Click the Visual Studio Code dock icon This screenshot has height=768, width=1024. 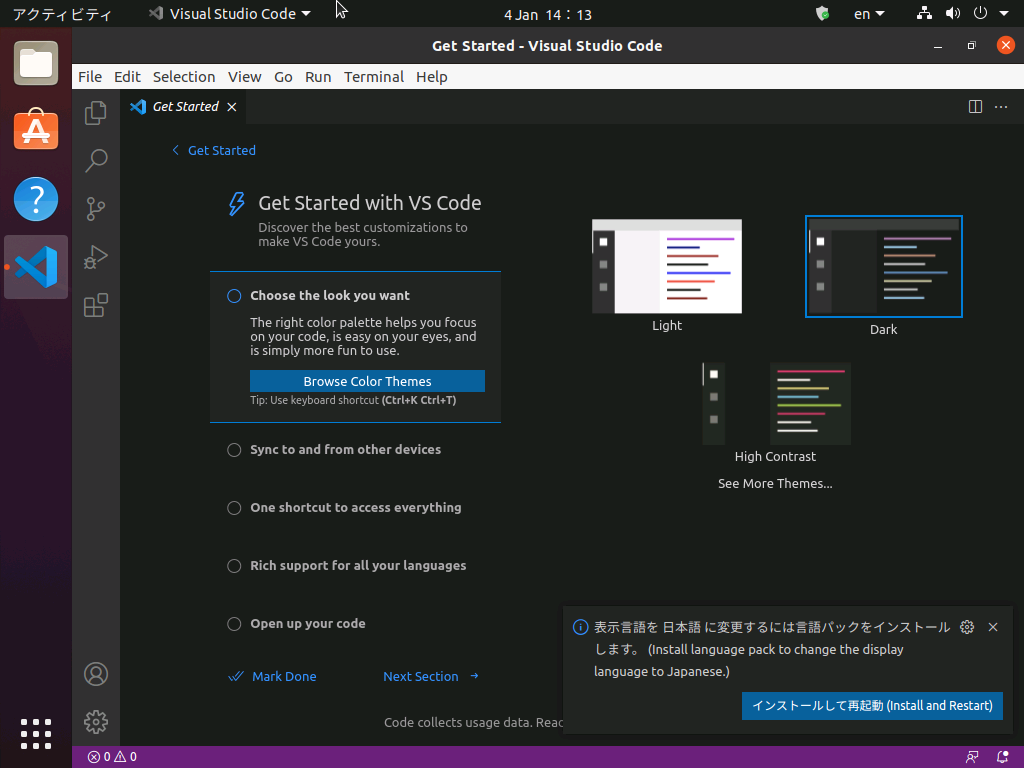(36, 267)
